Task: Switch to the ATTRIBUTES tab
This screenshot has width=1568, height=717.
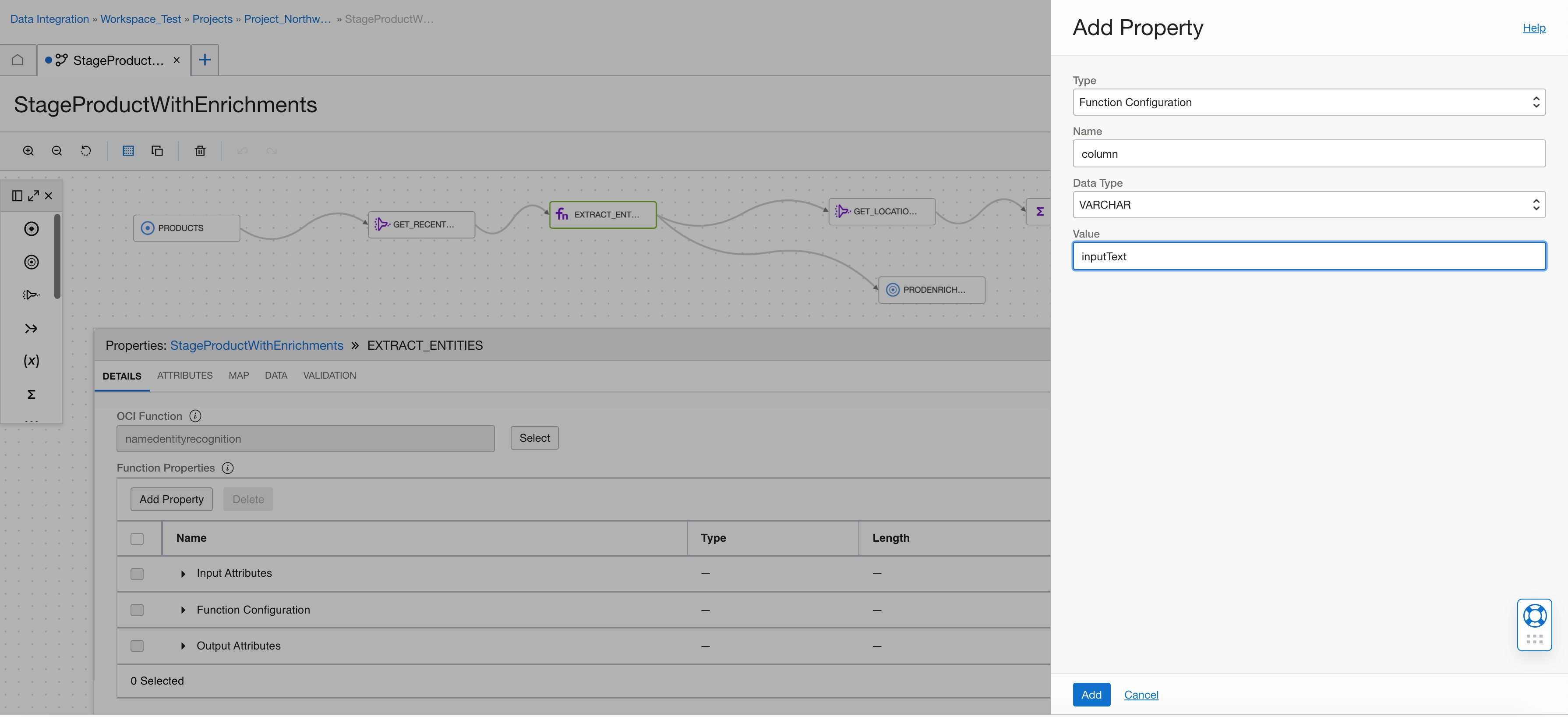Action: pos(184,375)
